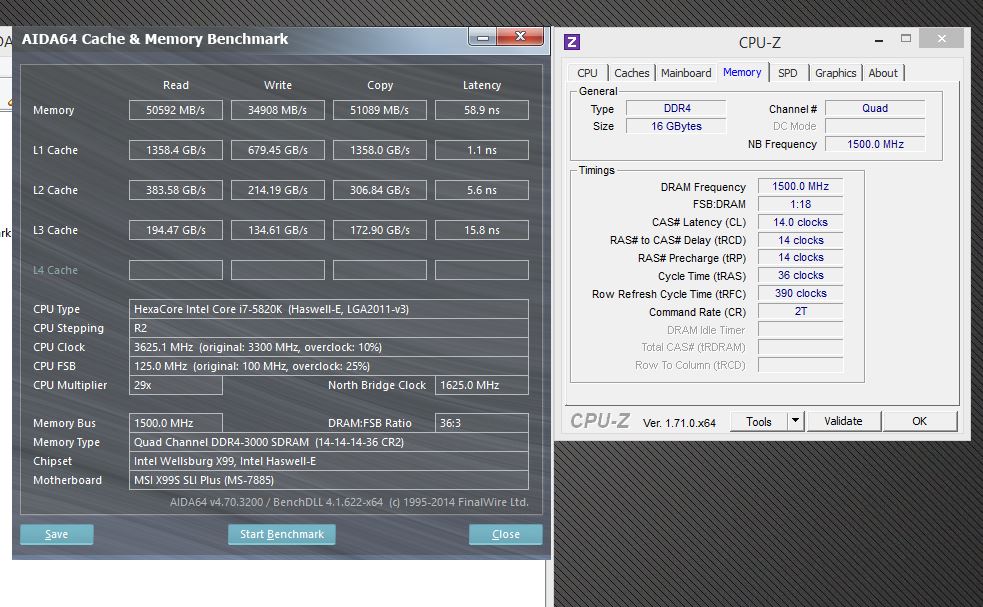This screenshot has height=607, width=983.
Task: Click Save in AIDA64 benchmark window
Action: point(56,534)
